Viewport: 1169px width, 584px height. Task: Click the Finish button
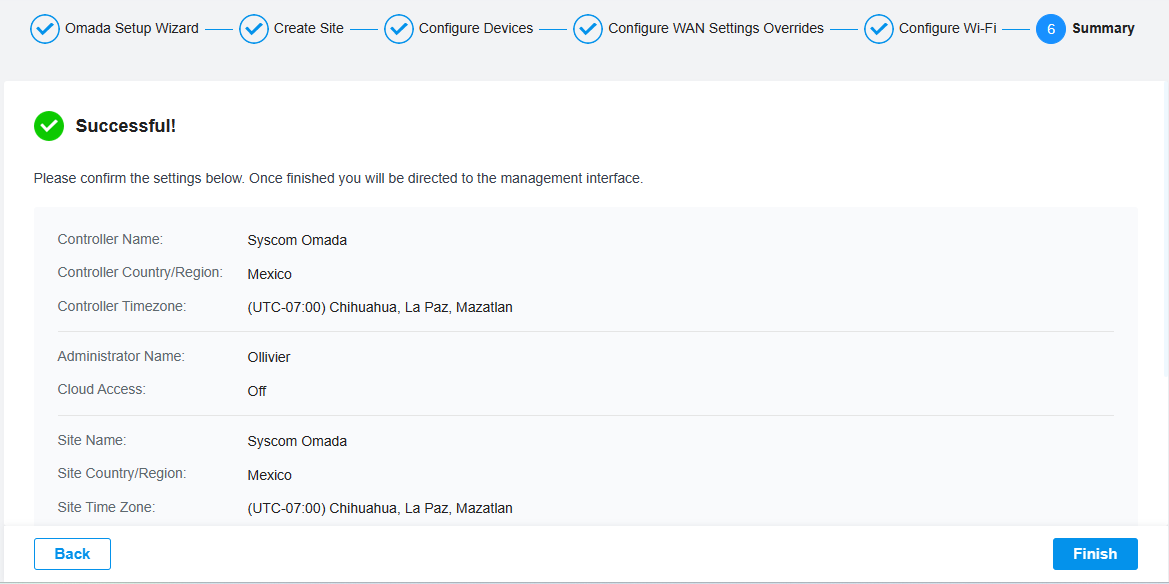[x=1095, y=554]
